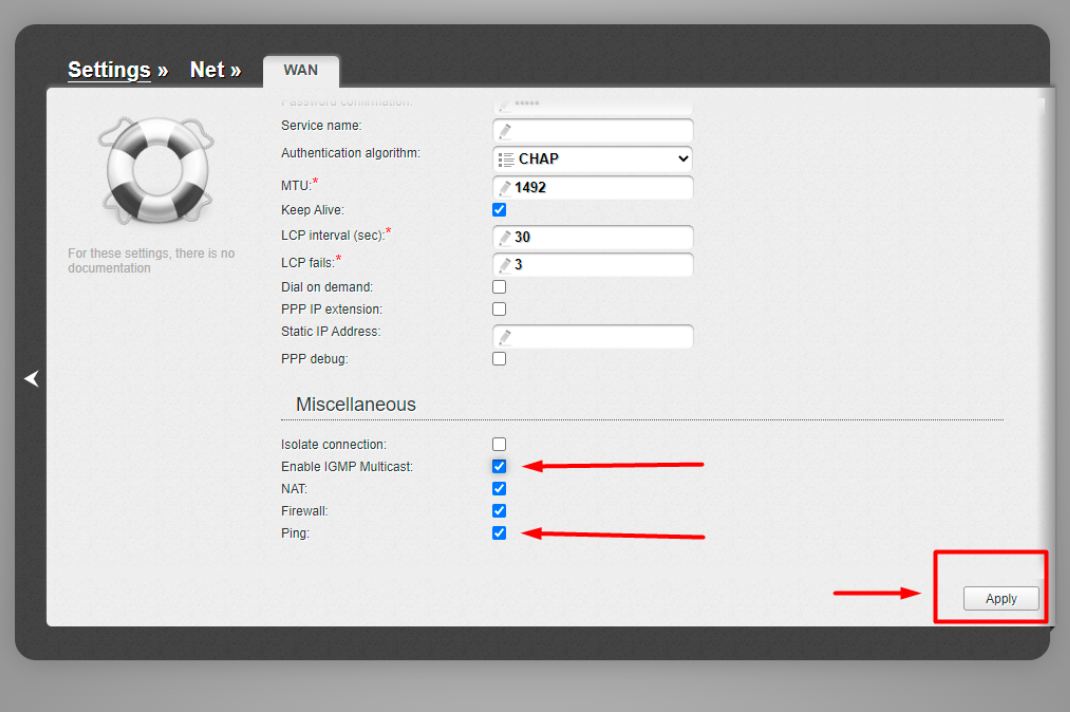Collapse the sidebar using the left arrow
Screen dimensions: 1070x712
click(32, 378)
